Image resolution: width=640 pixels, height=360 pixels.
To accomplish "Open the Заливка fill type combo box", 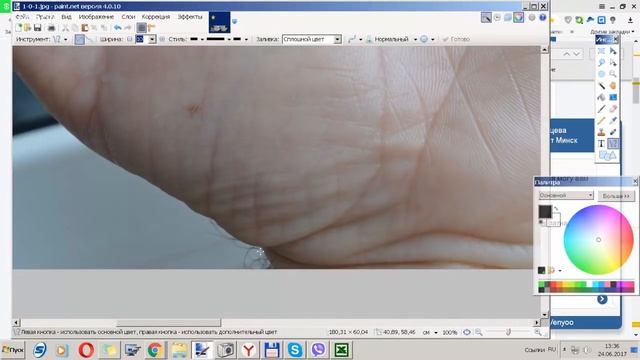I will (x=312, y=39).
